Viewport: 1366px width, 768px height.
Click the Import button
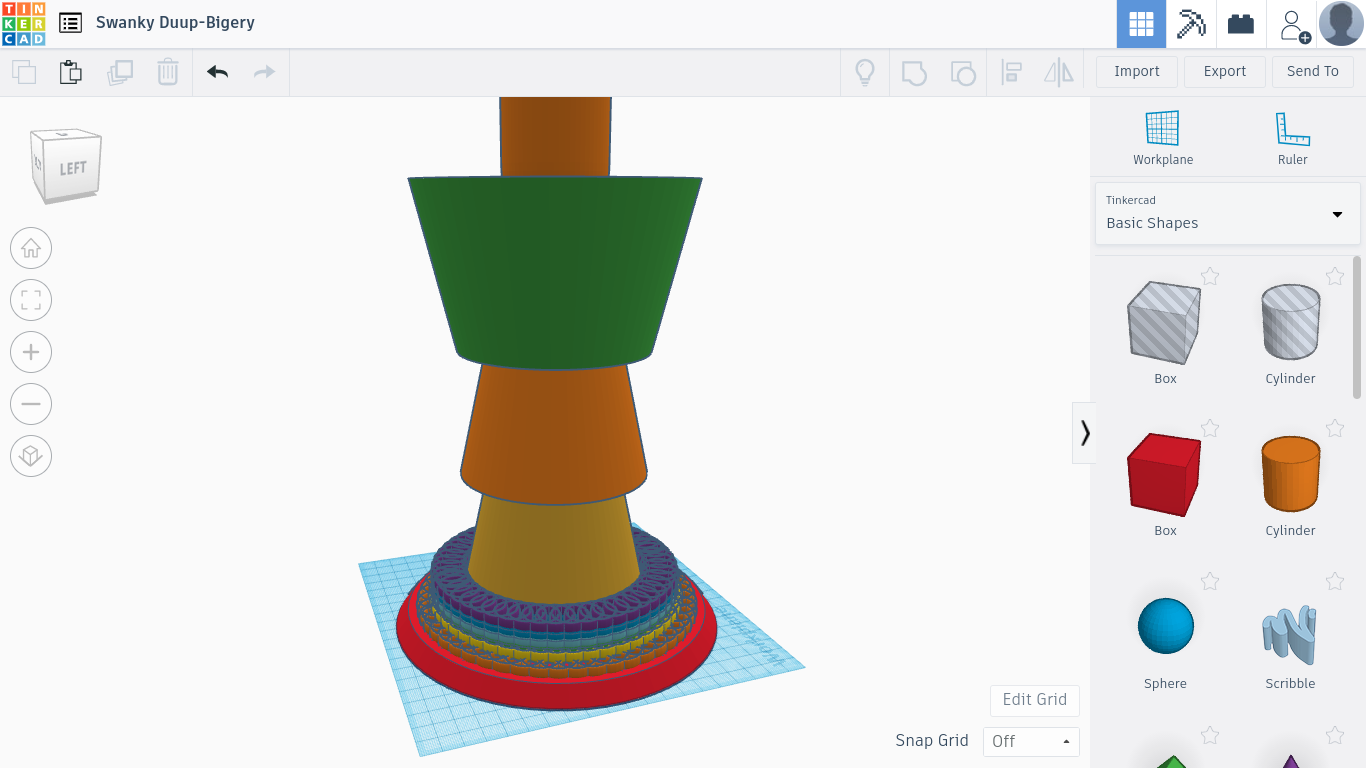tap(1137, 71)
